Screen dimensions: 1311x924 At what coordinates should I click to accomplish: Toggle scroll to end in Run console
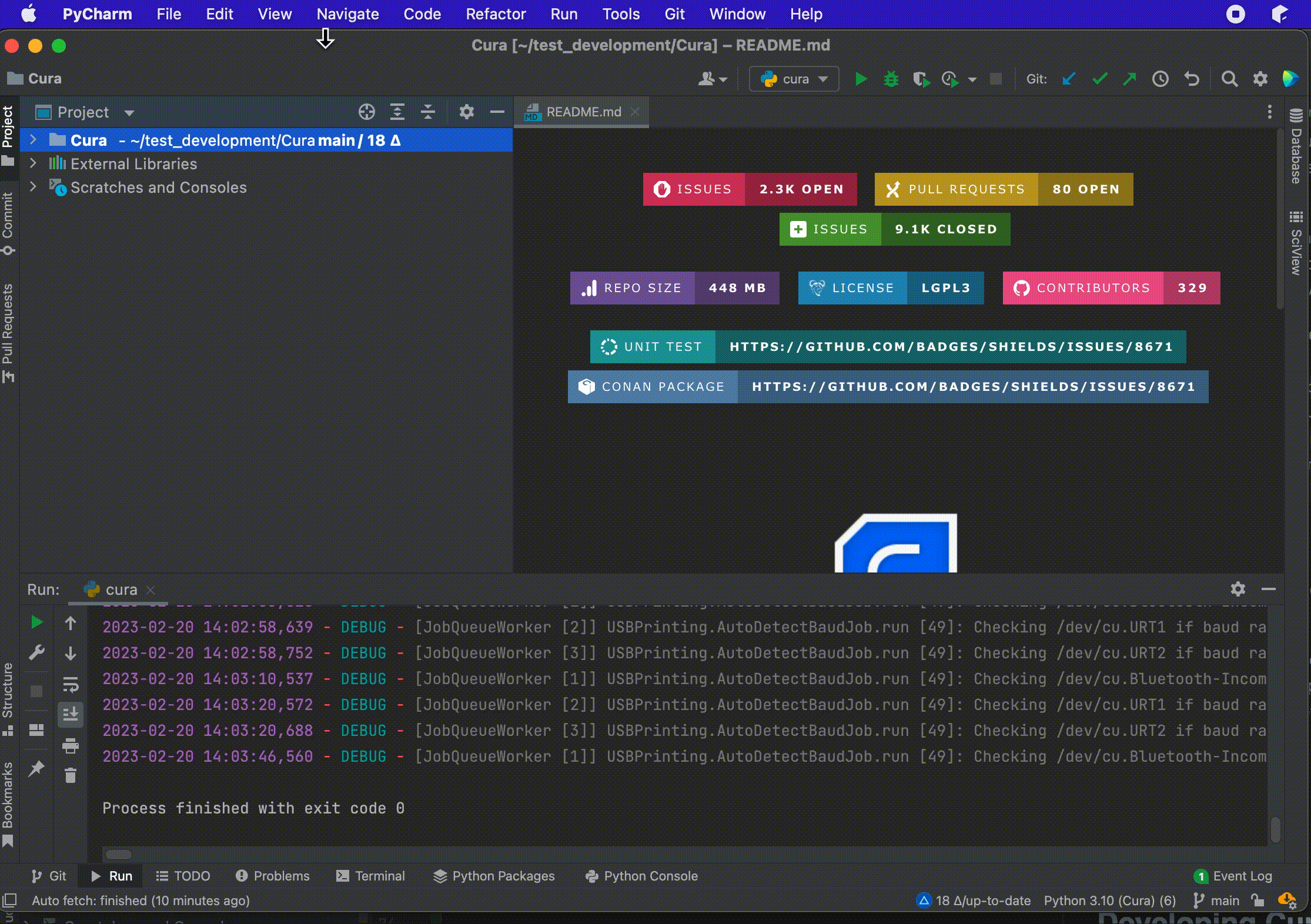[x=71, y=714]
